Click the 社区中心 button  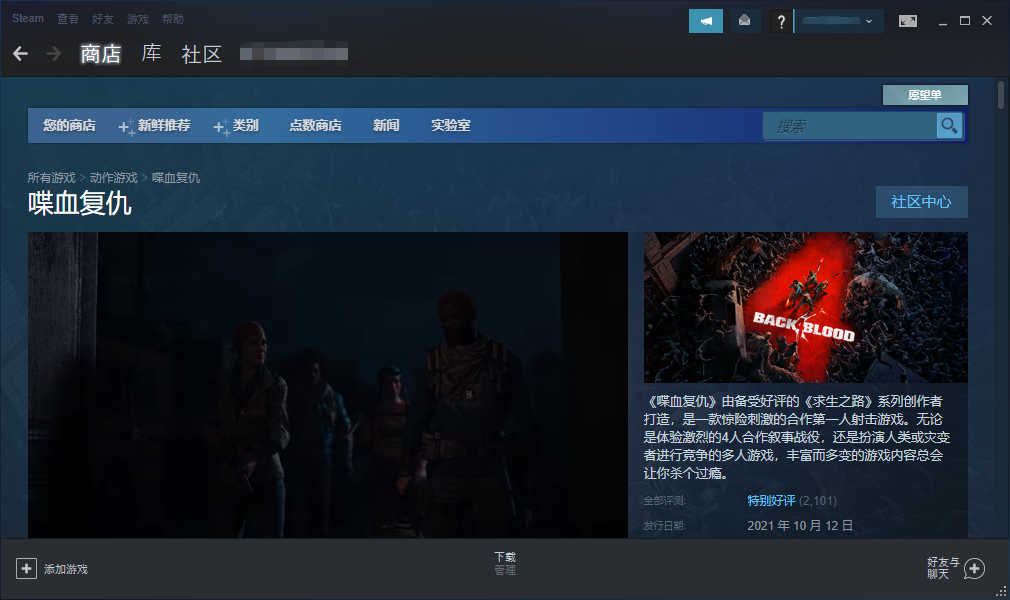(921, 202)
